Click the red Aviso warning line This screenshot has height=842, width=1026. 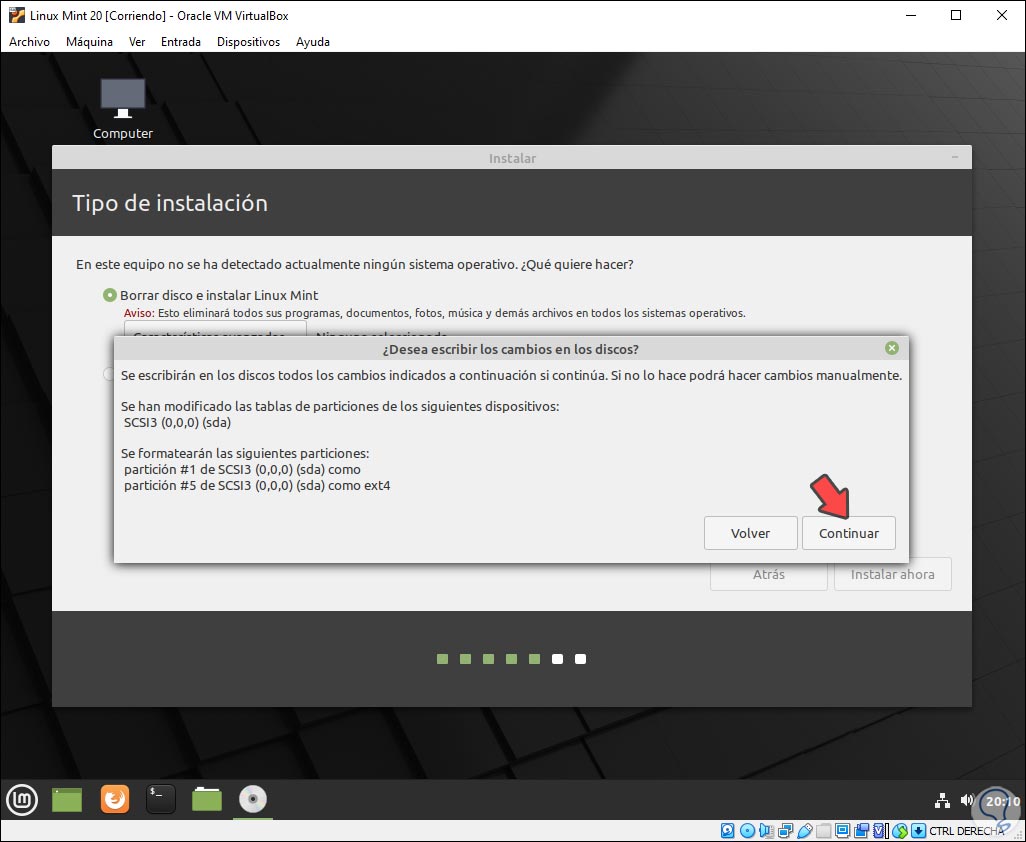[434, 313]
